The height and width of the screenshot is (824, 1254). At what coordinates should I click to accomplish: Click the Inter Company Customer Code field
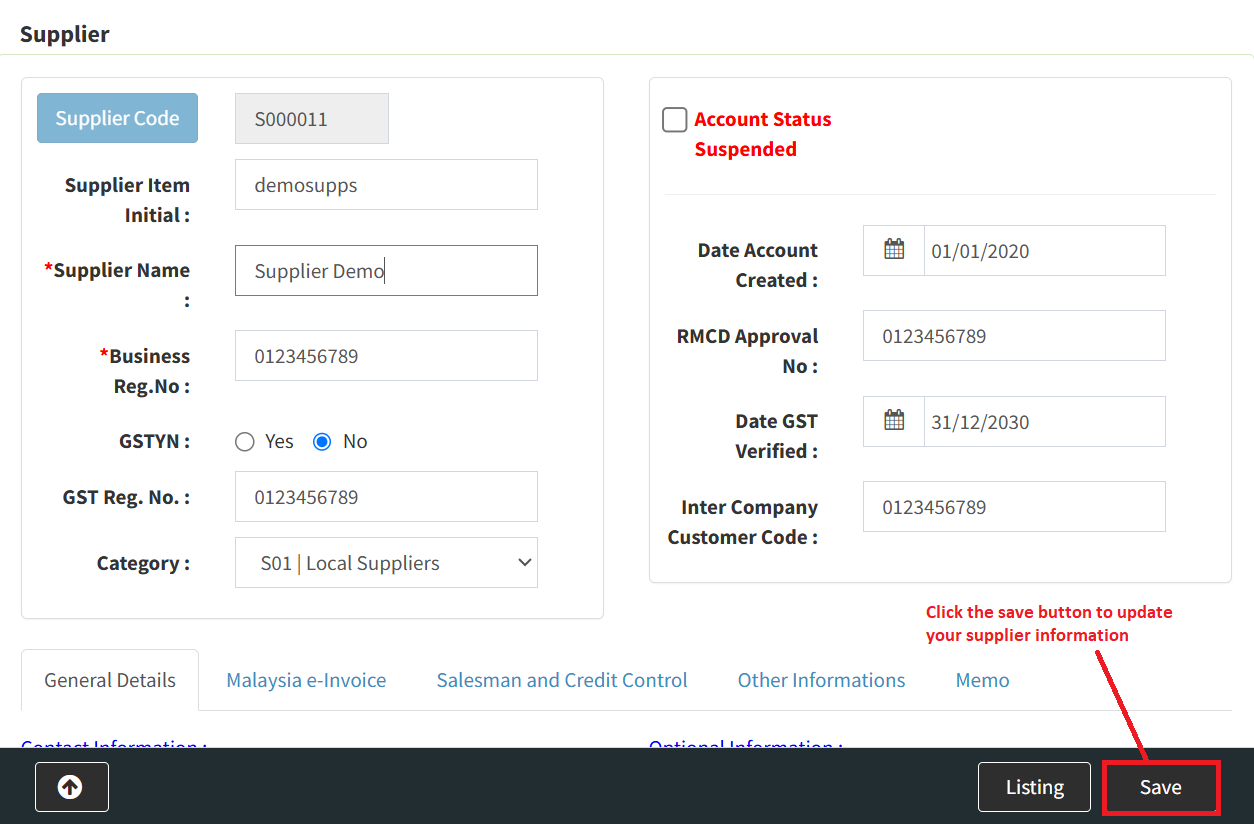pos(1014,507)
